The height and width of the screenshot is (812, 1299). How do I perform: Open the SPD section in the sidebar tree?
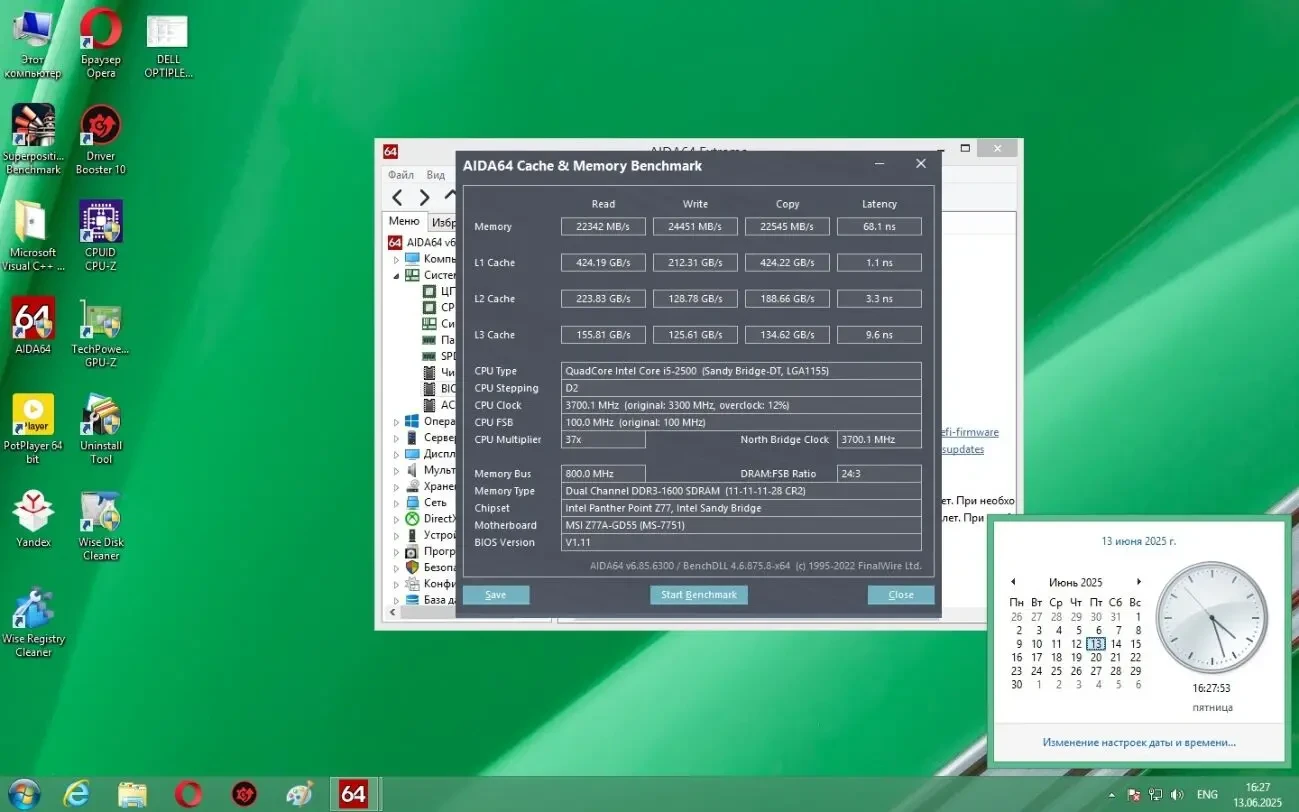point(430,355)
